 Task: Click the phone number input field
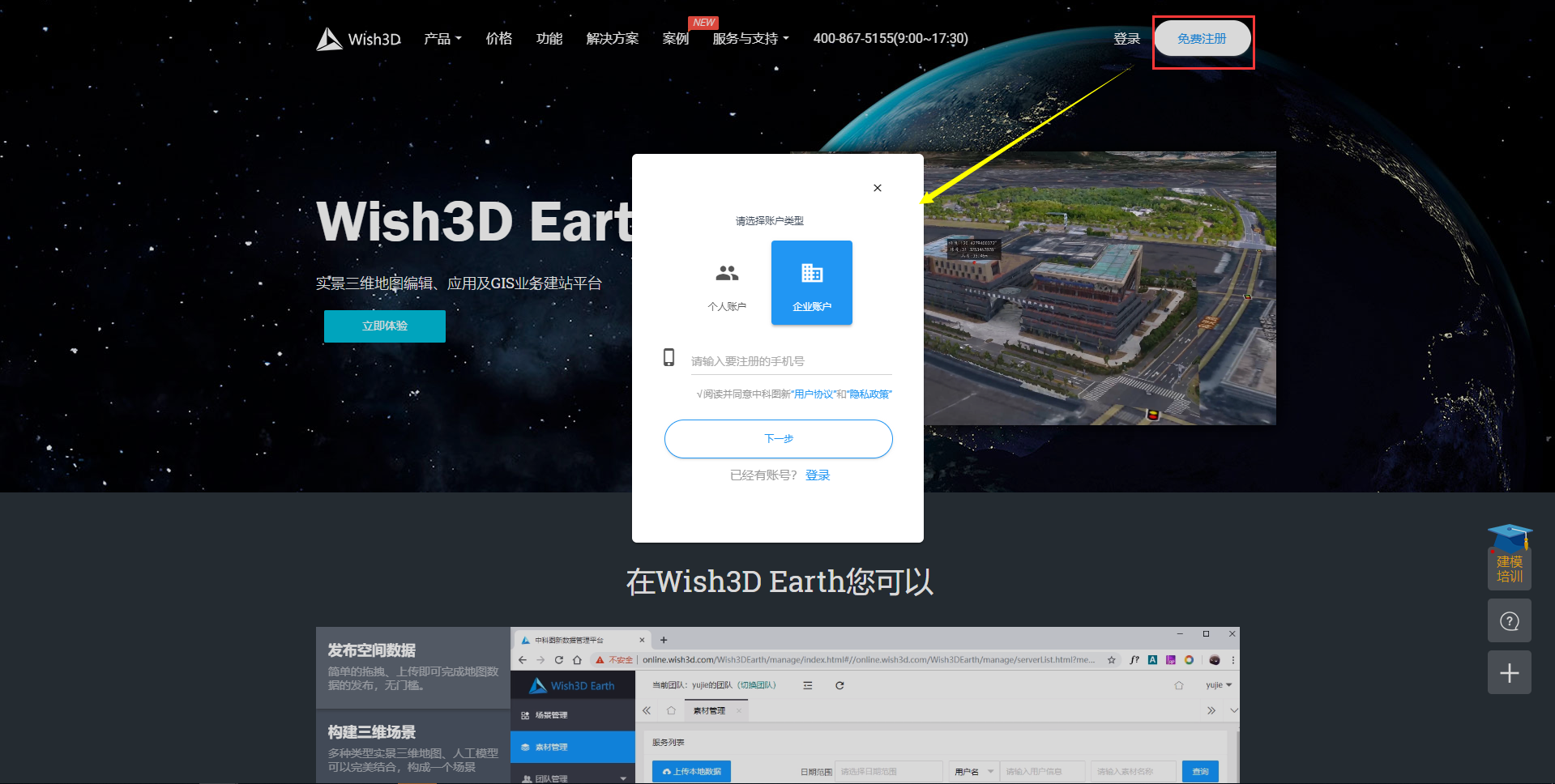coord(790,361)
